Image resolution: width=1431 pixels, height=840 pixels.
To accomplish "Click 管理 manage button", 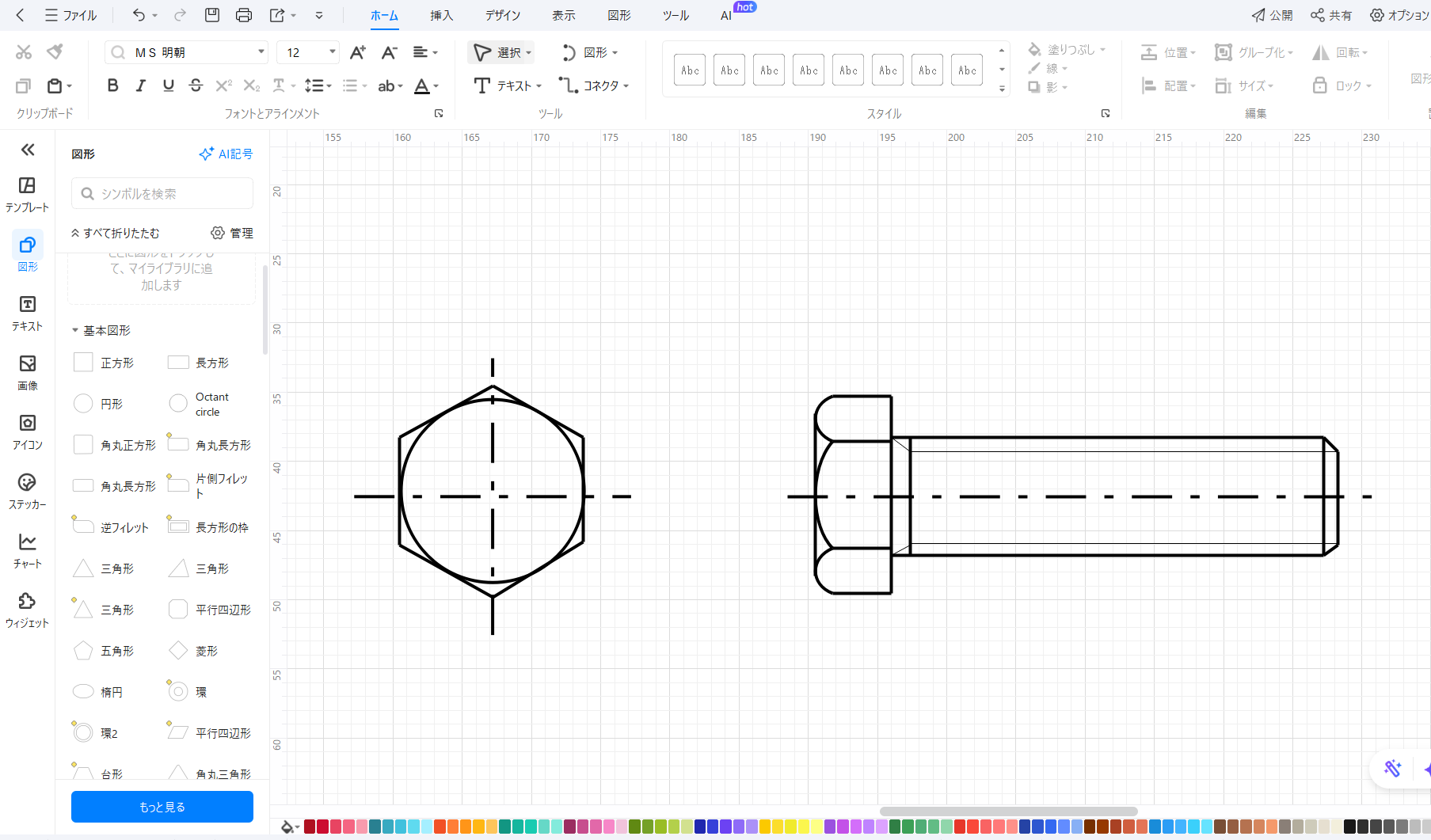I will (x=232, y=233).
